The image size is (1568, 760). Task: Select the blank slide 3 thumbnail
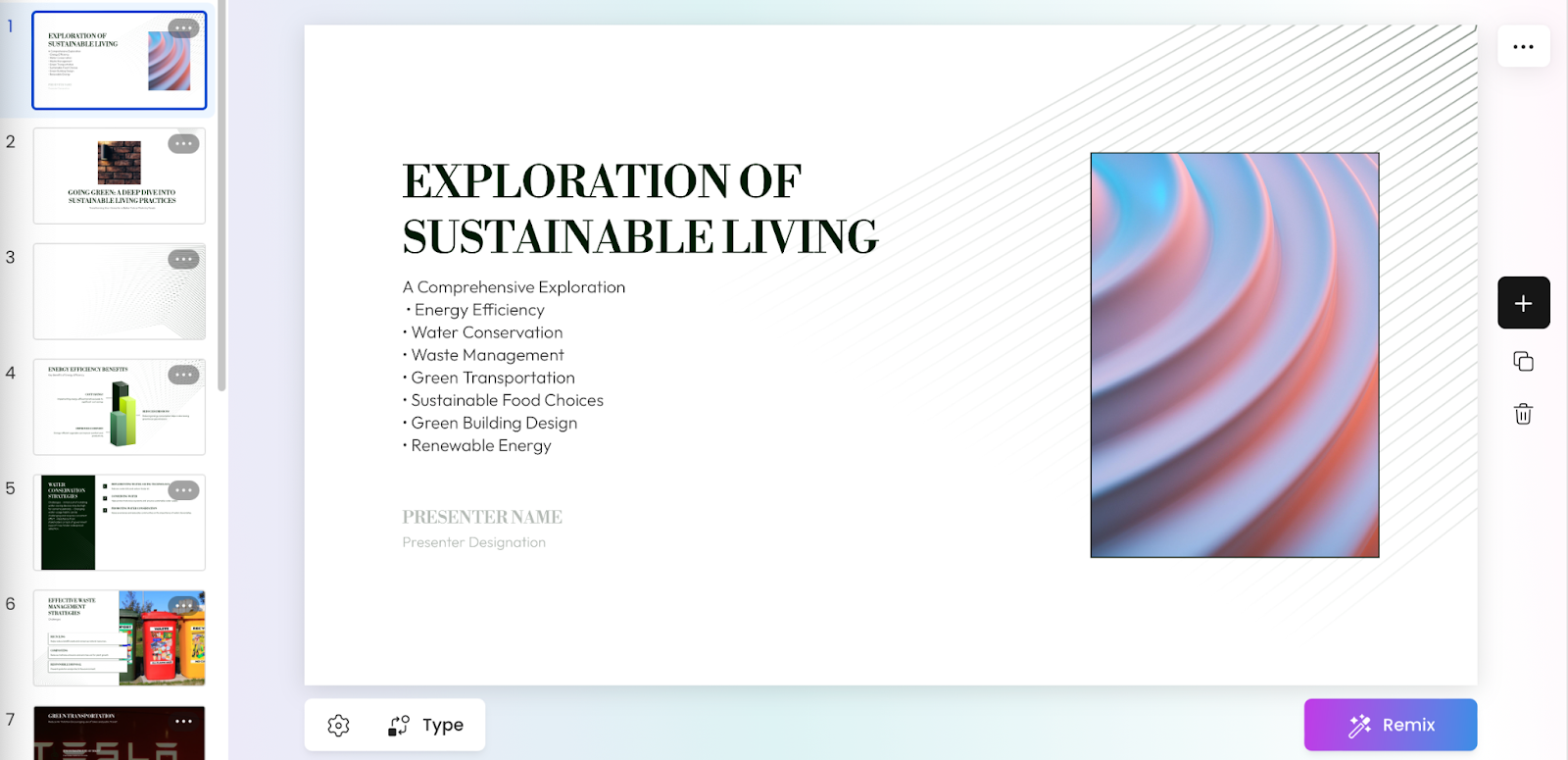(x=119, y=292)
